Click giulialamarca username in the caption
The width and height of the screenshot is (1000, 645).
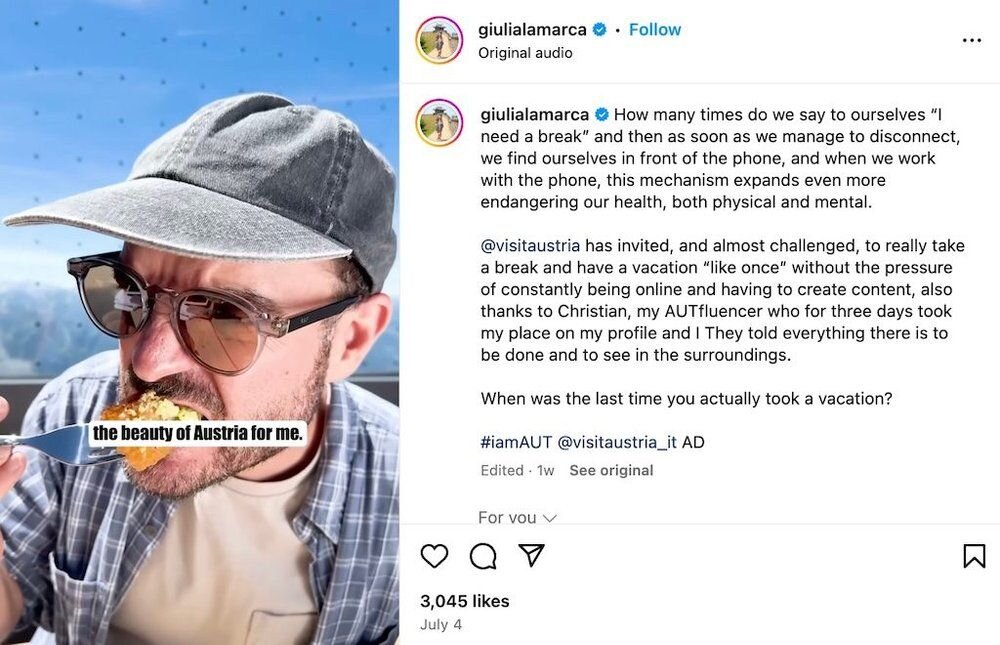[534, 115]
